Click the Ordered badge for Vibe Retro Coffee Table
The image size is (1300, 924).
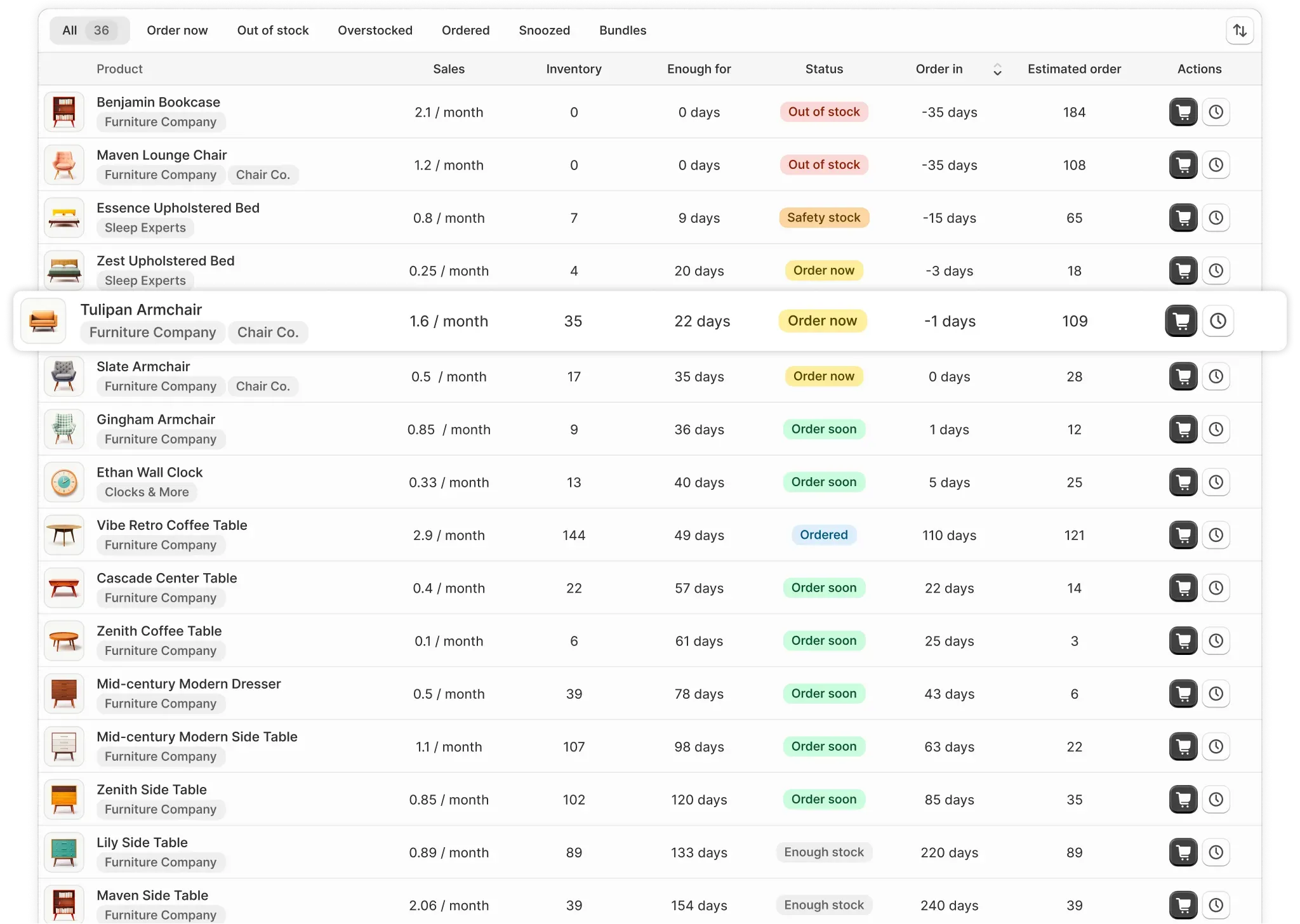(x=823, y=534)
